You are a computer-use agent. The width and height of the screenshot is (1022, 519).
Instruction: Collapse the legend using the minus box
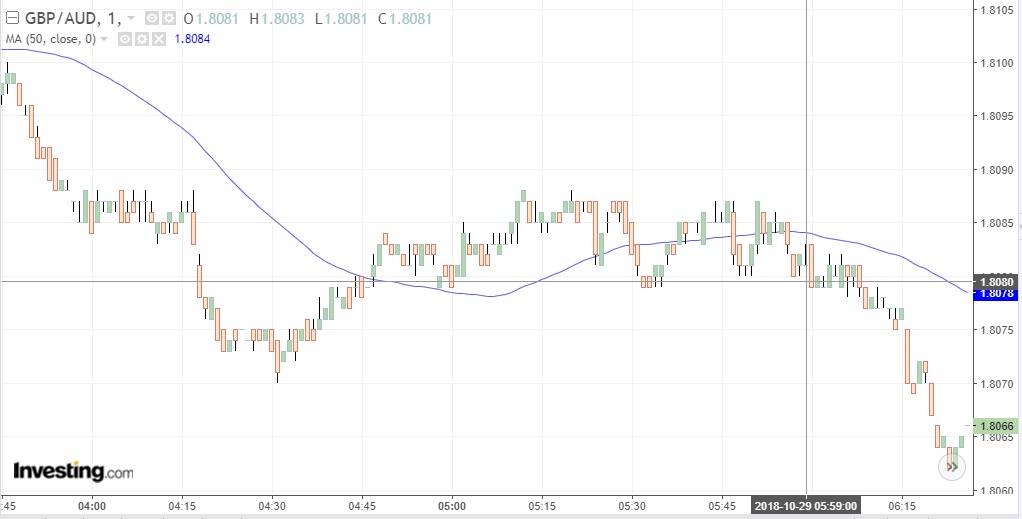(x=11, y=18)
